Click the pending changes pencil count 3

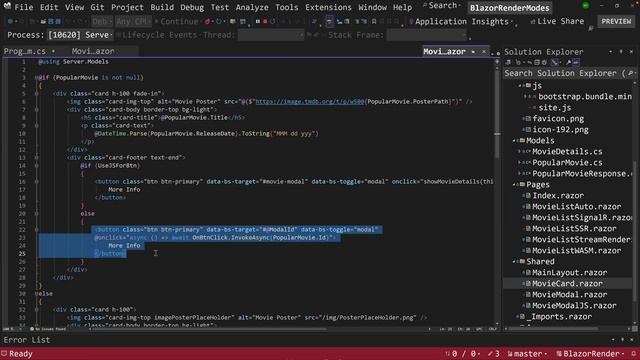pos(493,354)
